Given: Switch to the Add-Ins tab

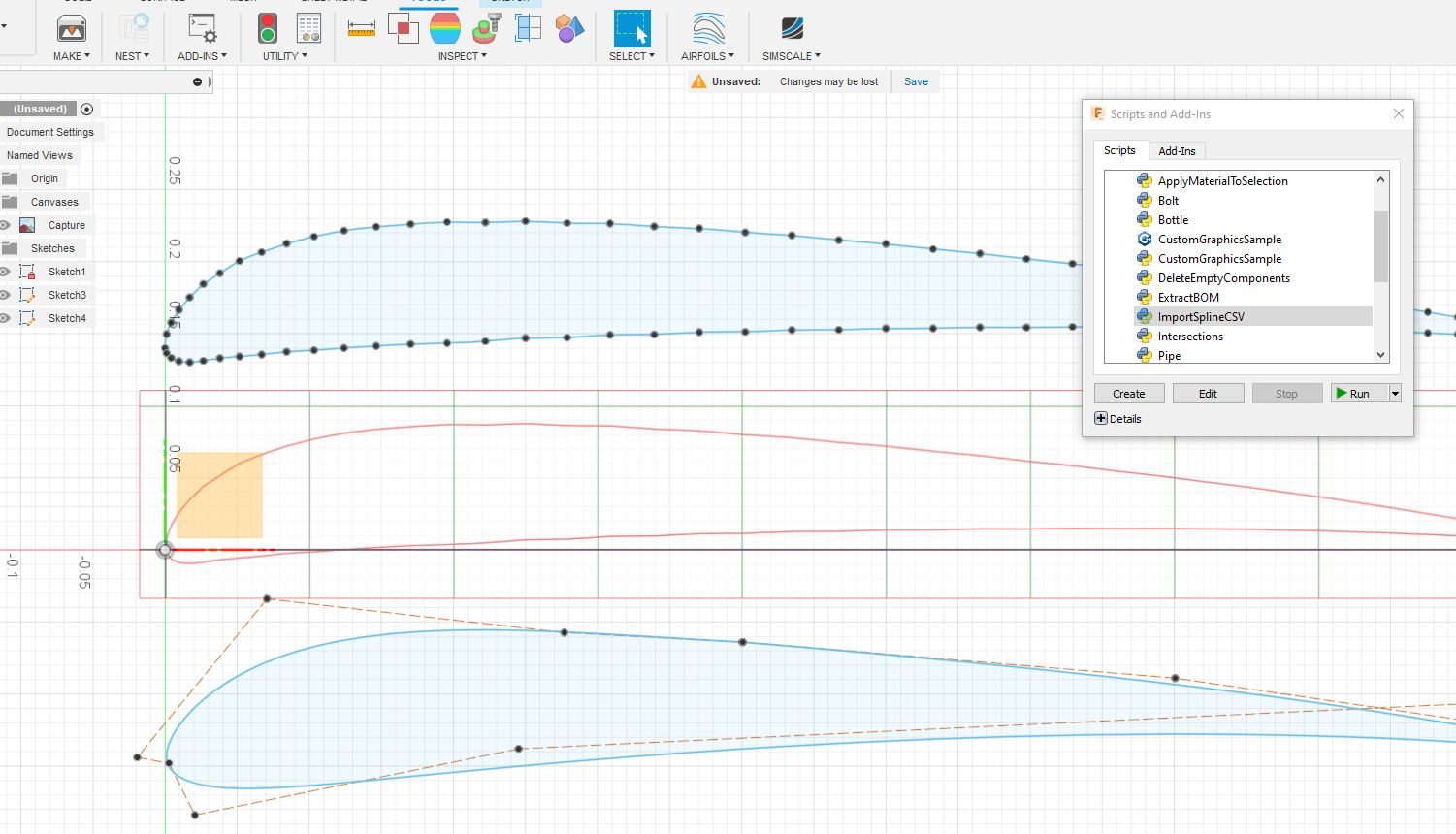Looking at the screenshot, I should point(1177,151).
